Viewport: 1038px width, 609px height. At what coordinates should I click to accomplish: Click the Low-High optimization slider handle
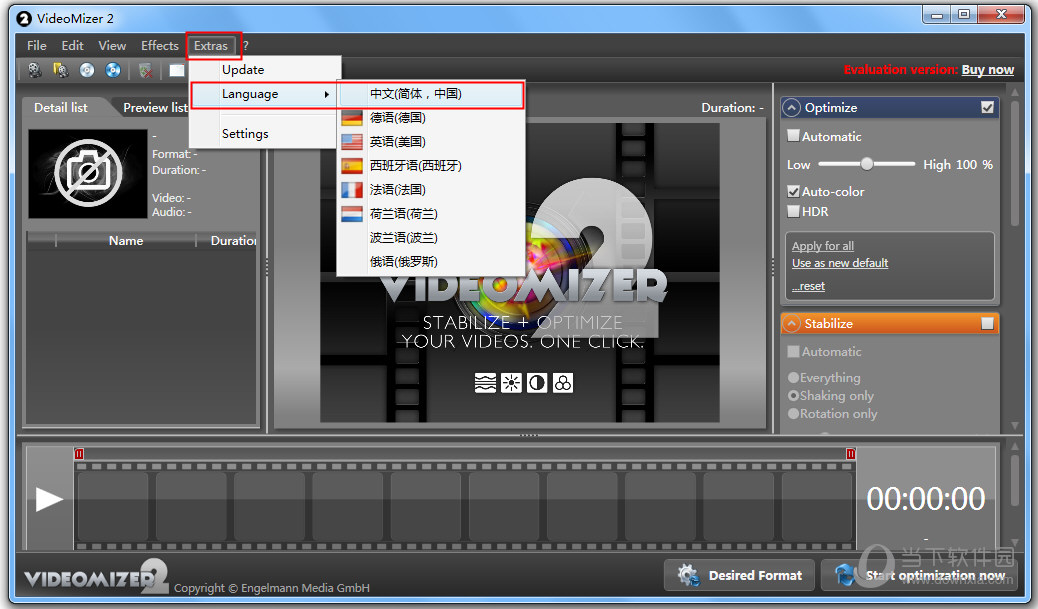[867, 164]
